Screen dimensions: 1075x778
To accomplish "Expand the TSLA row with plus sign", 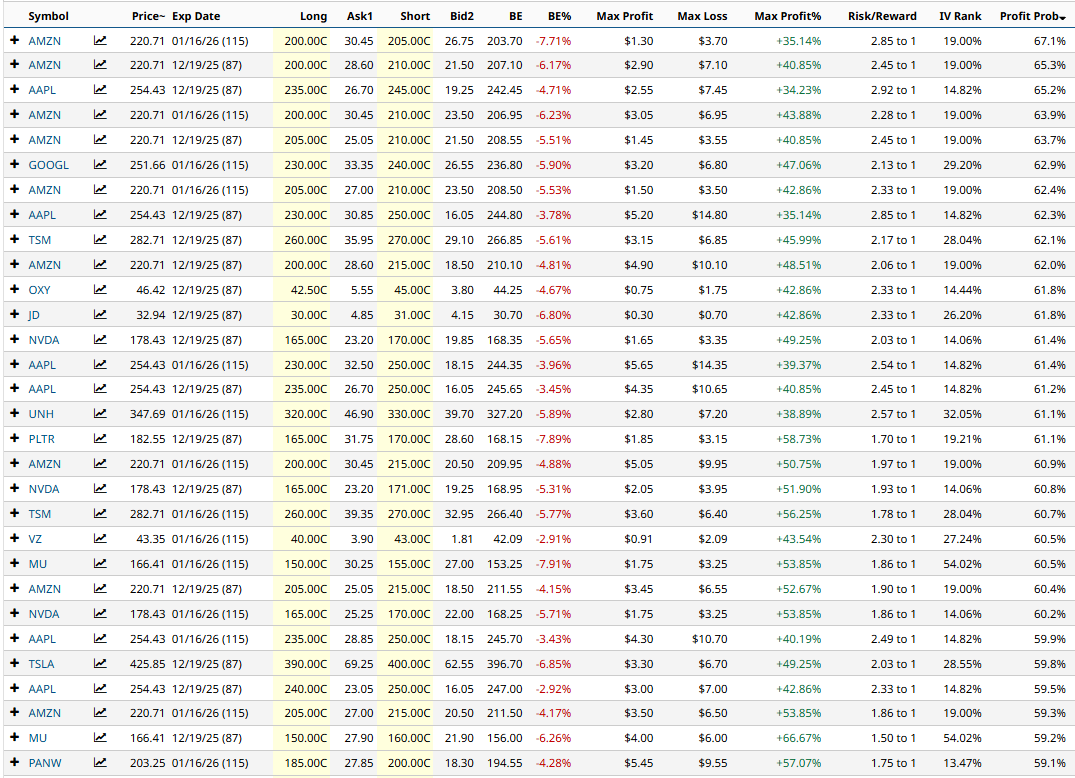I will point(14,663).
